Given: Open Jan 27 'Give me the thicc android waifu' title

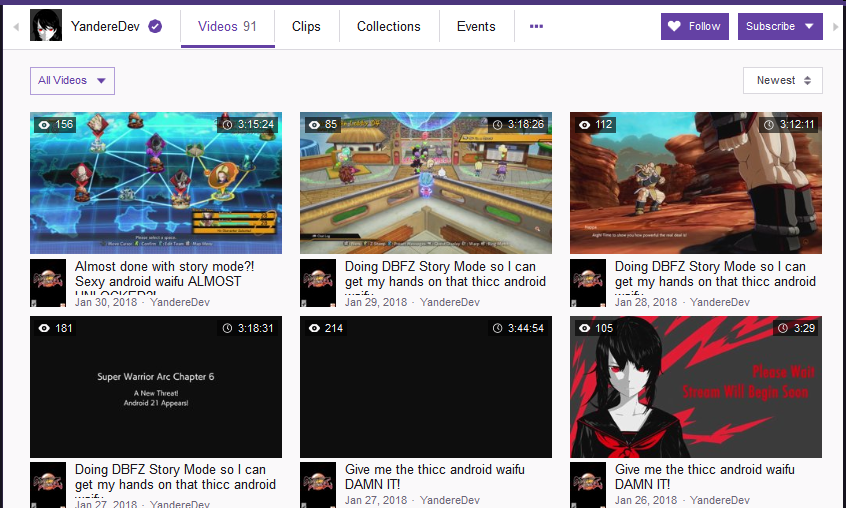Looking at the screenshot, I should (434, 477).
